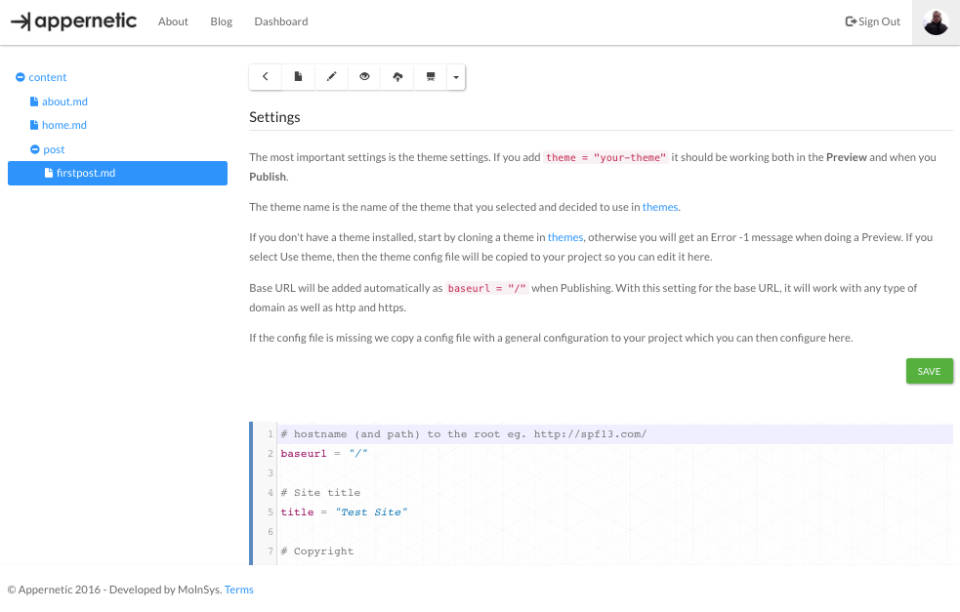The width and height of the screenshot is (960, 612).
Task: Collapse the content folder
Action: (20, 78)
